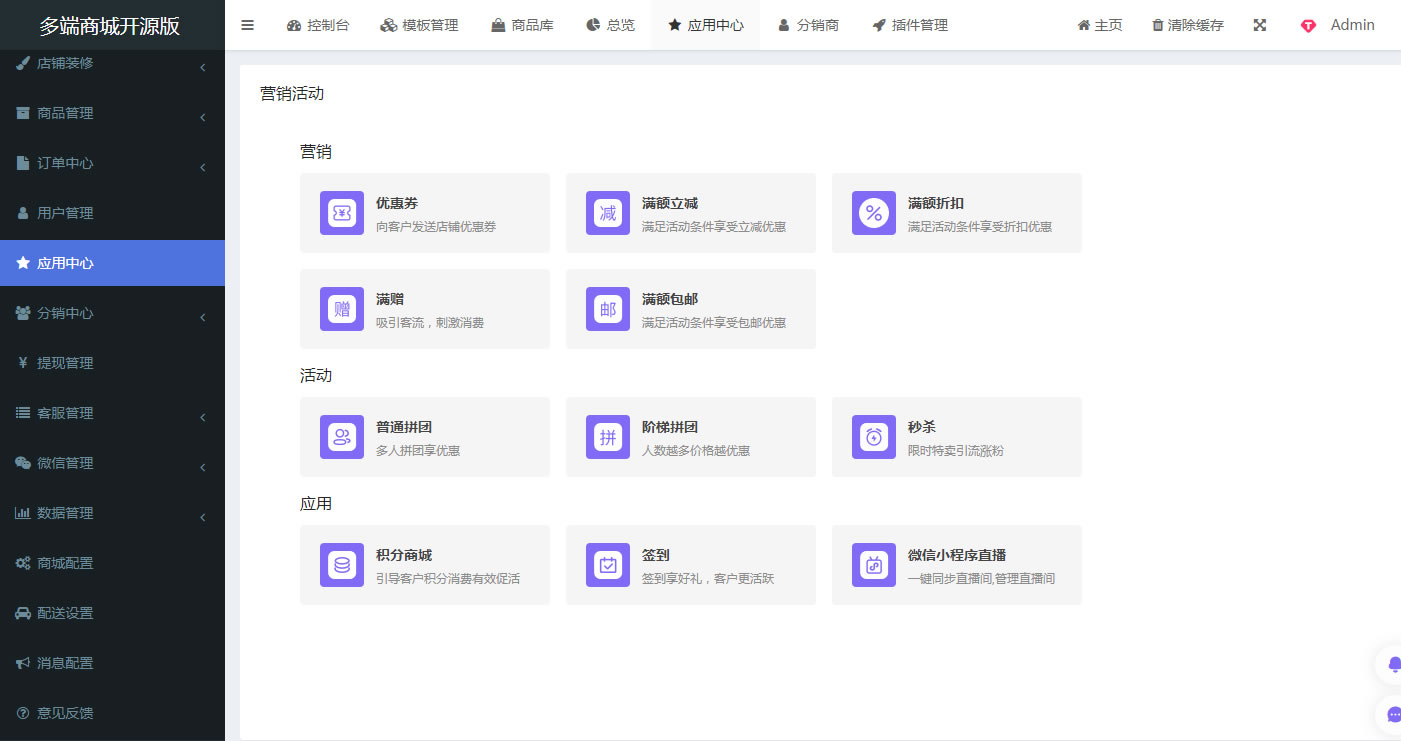
Task: Switch to the 模板管理 top tab
Action: click(x=419, y=25)
